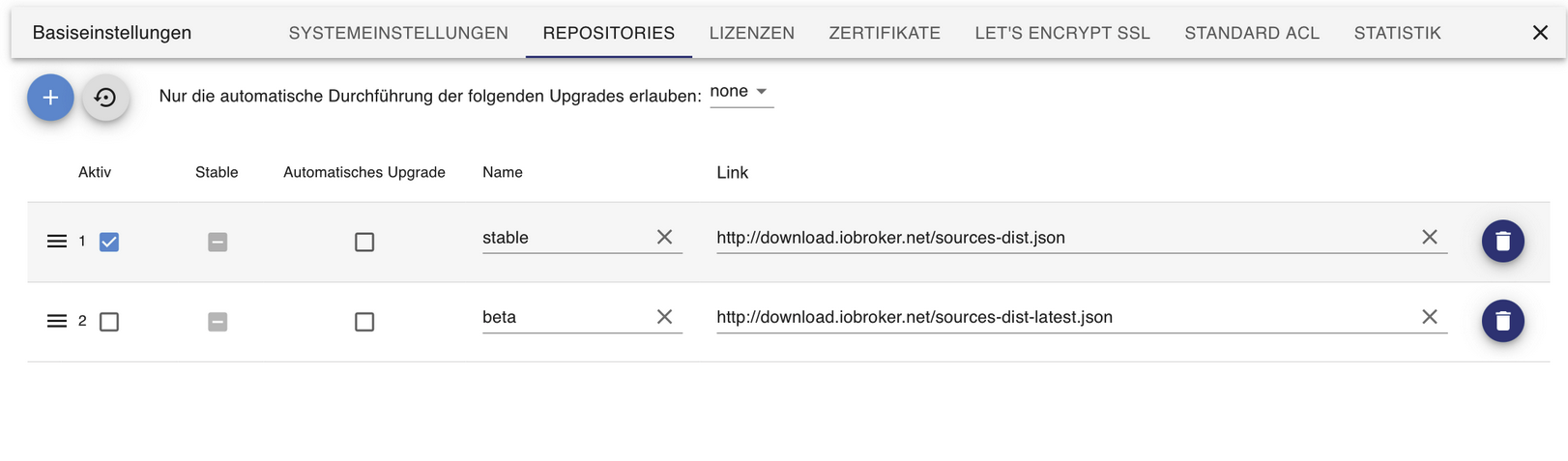This screenshot has width=1568, height=461.
Task: Delete the stable repository row
Action: point(1502,242)
